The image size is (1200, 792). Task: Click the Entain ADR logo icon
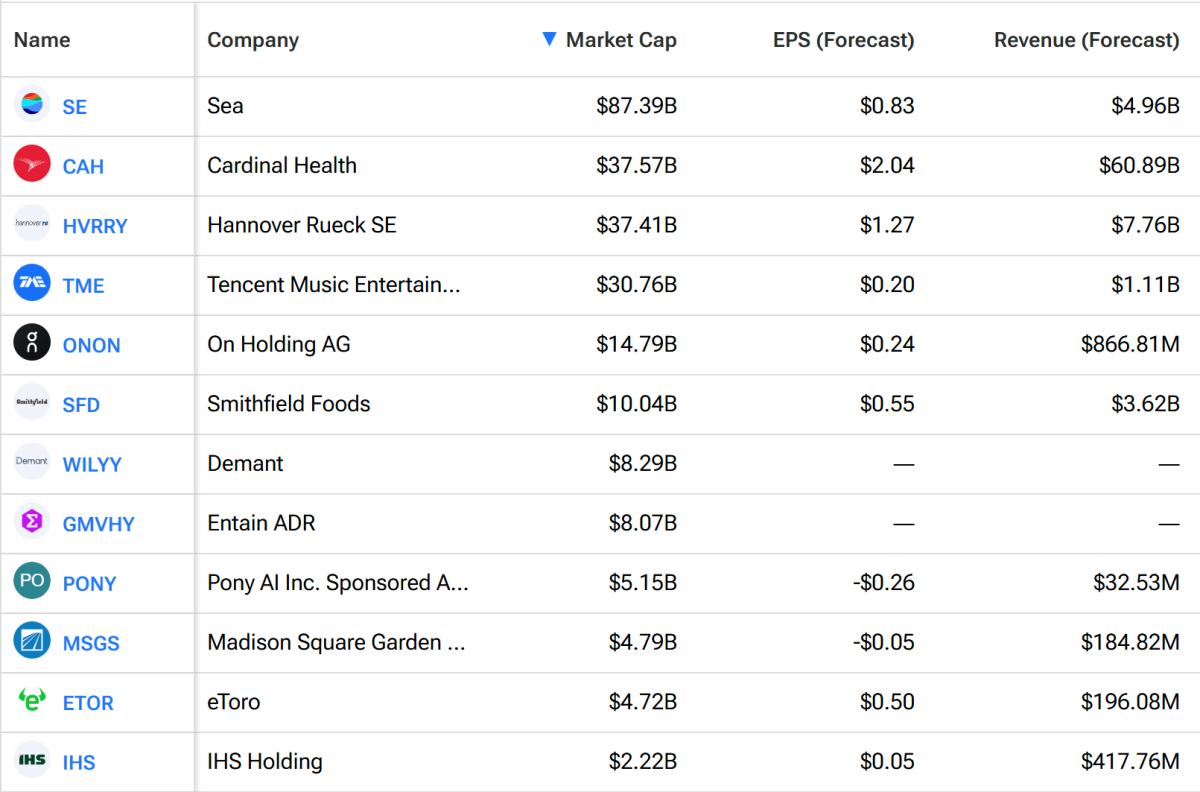(x=31, y=523)
